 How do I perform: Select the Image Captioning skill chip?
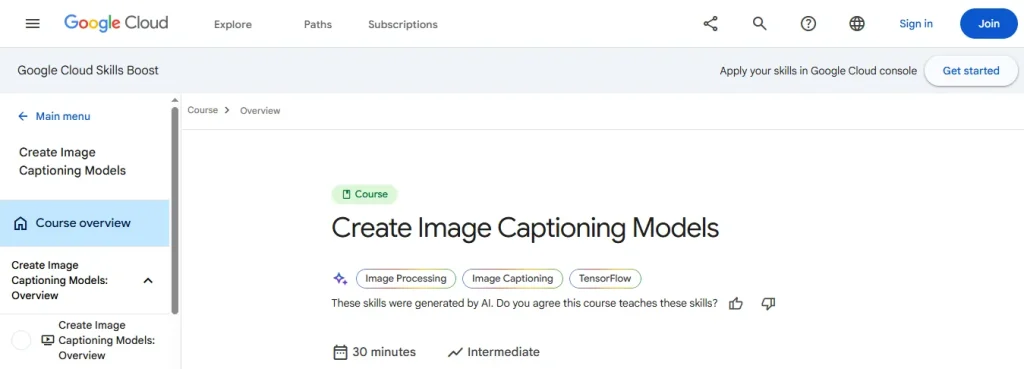pos(513,279)
